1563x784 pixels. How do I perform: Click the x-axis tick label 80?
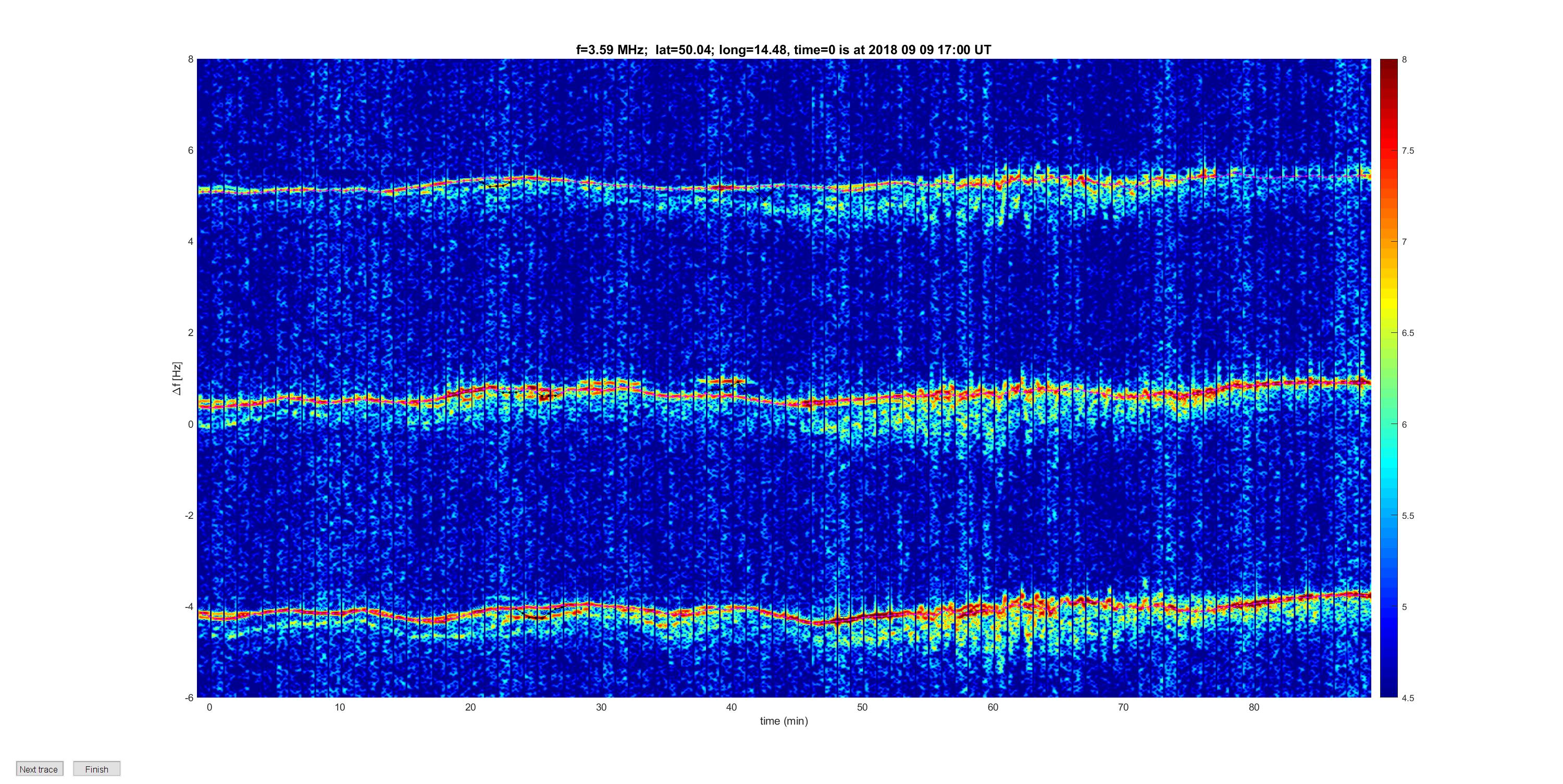click(x=1254, y=707)
